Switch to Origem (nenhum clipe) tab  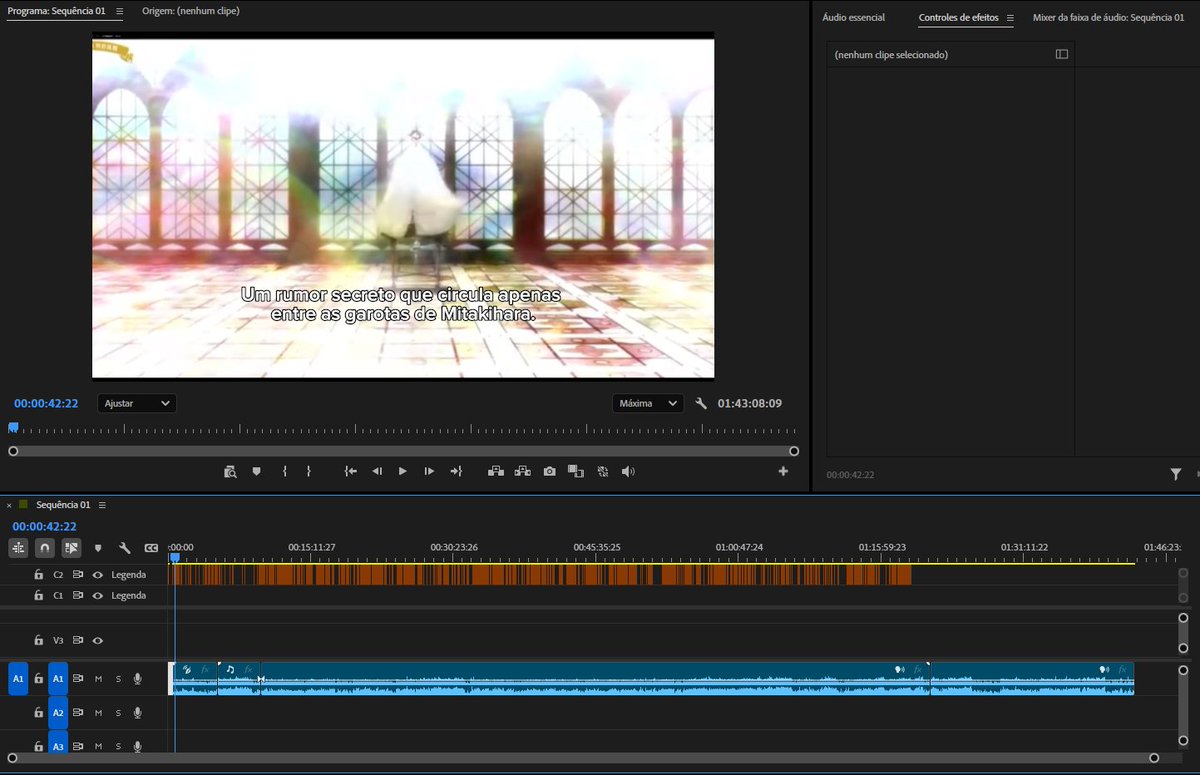click(x=191, y=11)
